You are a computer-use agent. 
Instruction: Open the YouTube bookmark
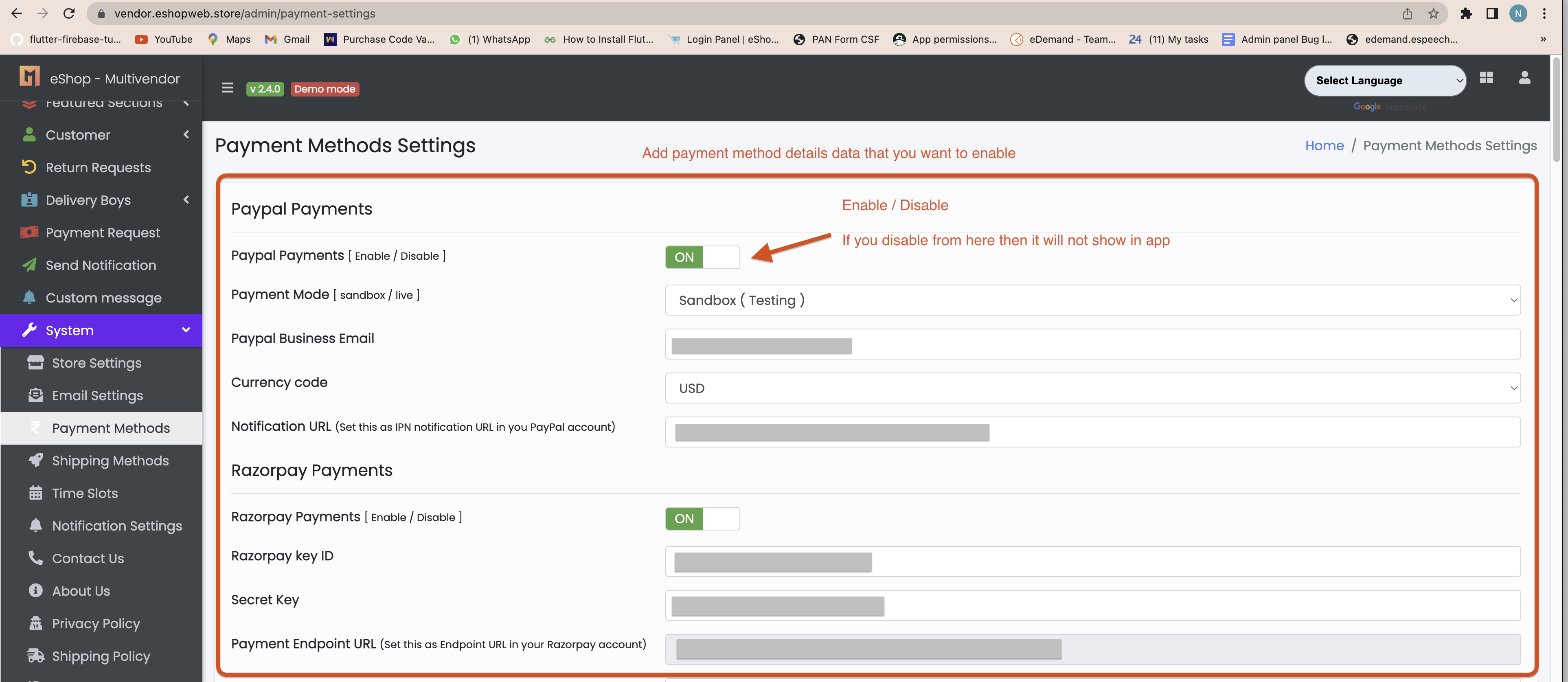(x=164, y=39)
